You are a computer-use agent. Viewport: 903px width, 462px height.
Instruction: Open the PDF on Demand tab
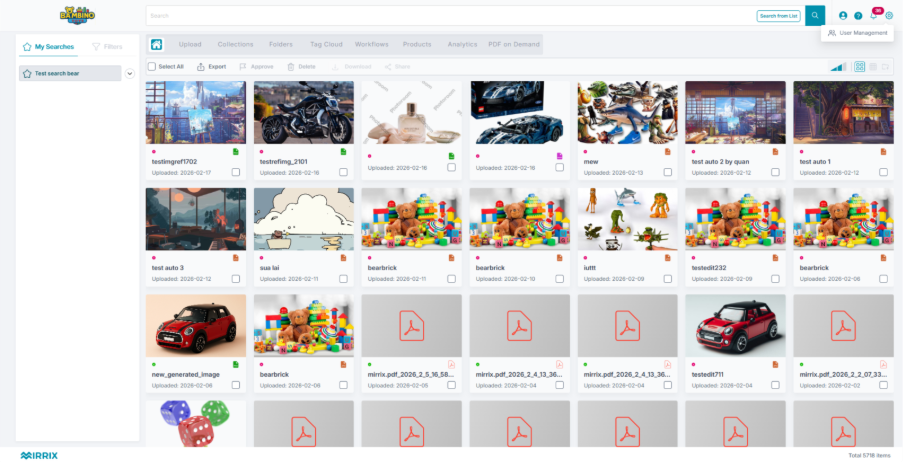tap(514, 44)
